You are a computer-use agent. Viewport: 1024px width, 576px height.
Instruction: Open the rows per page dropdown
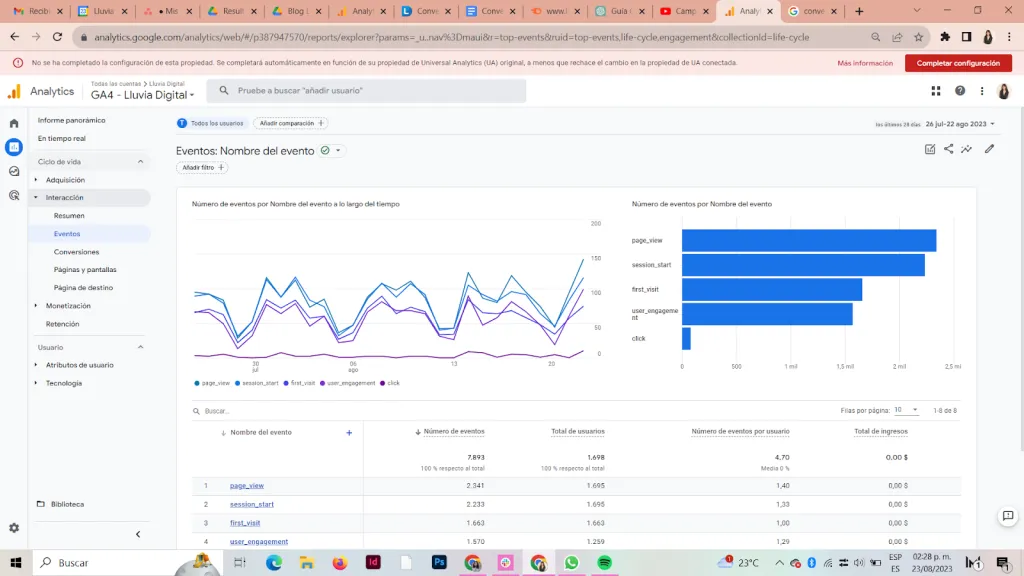906,410
